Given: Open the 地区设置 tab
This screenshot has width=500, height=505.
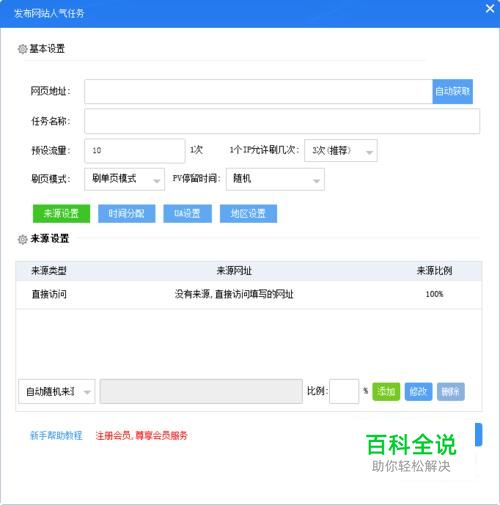Looking at the screenshot, I should [x=248, y=213].
